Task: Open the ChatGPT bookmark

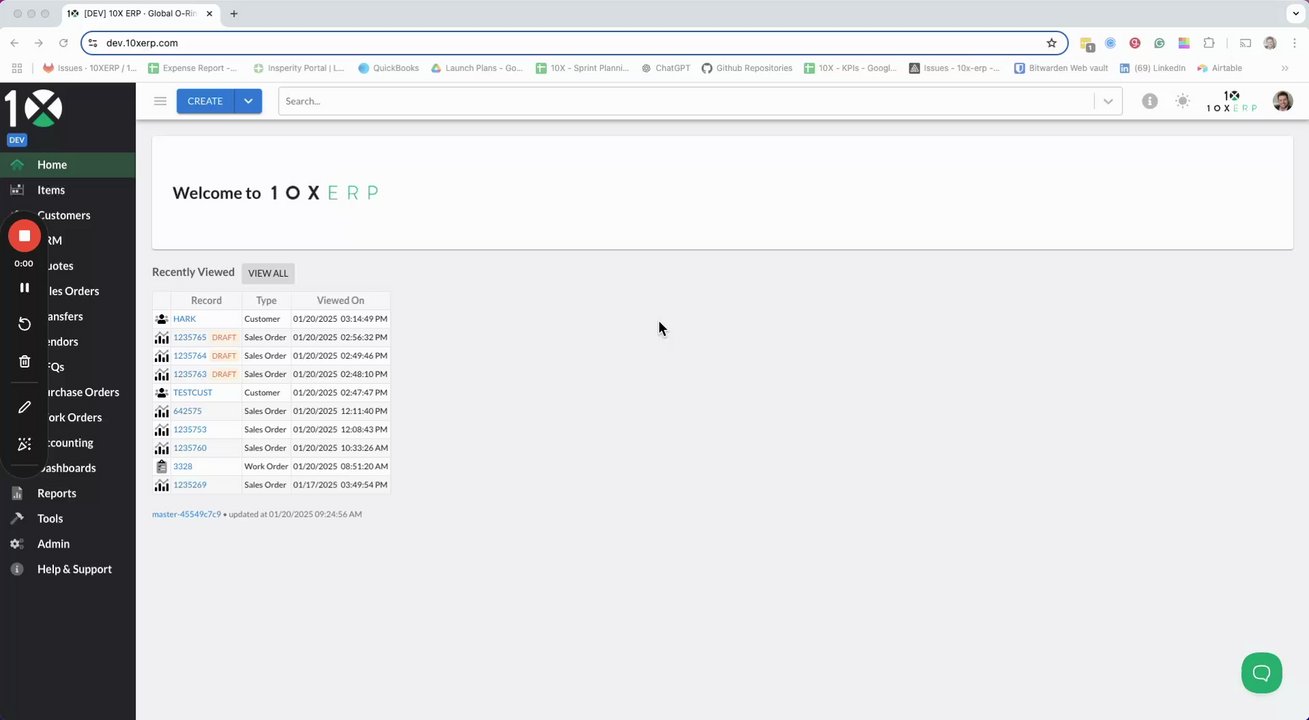Action: [x=667, y=68]
